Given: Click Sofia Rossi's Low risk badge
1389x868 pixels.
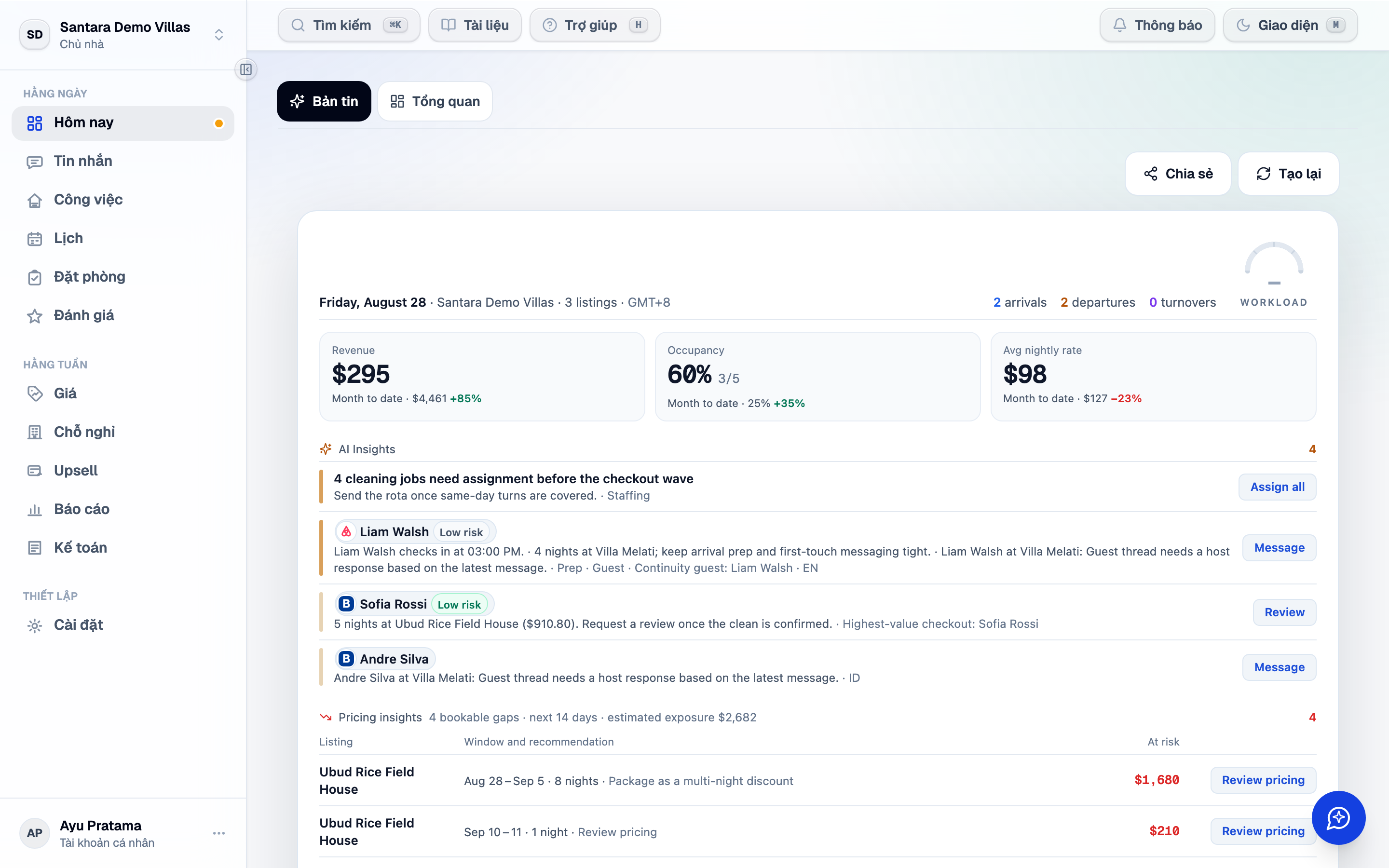Looking at the screenshot, I should pos(459,605).
